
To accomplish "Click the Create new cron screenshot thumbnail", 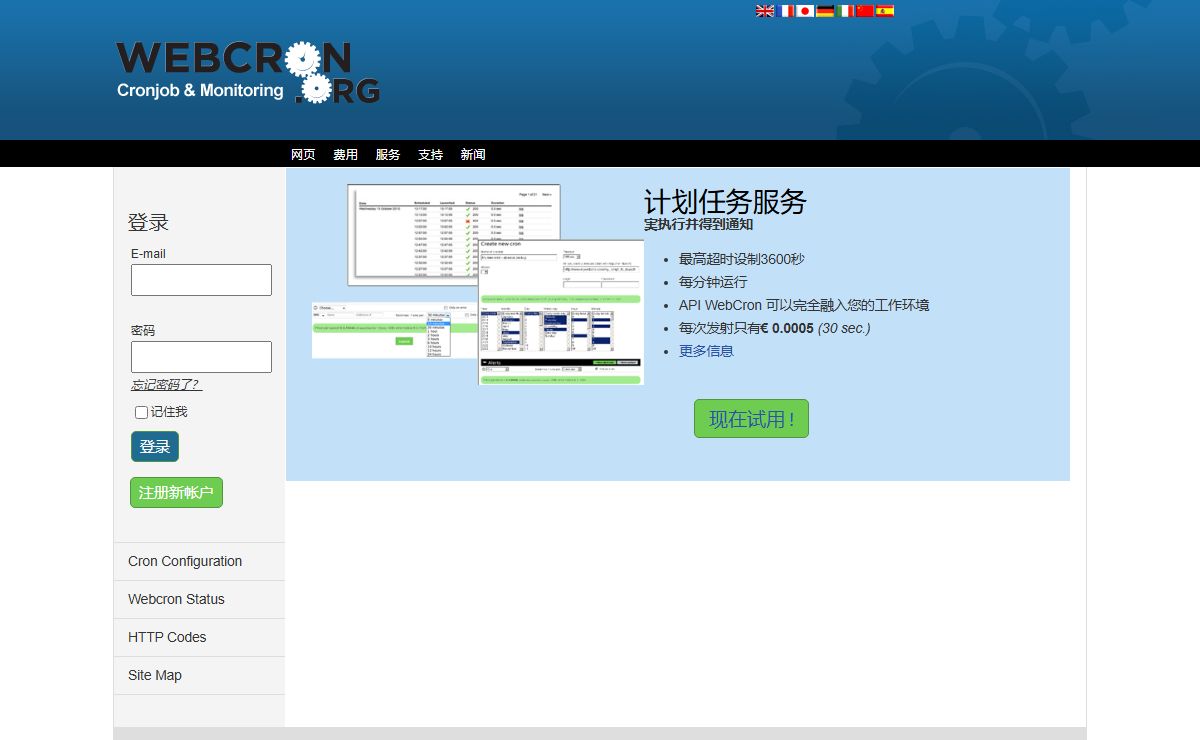I will pyautogui.click(x=561, y=312).
